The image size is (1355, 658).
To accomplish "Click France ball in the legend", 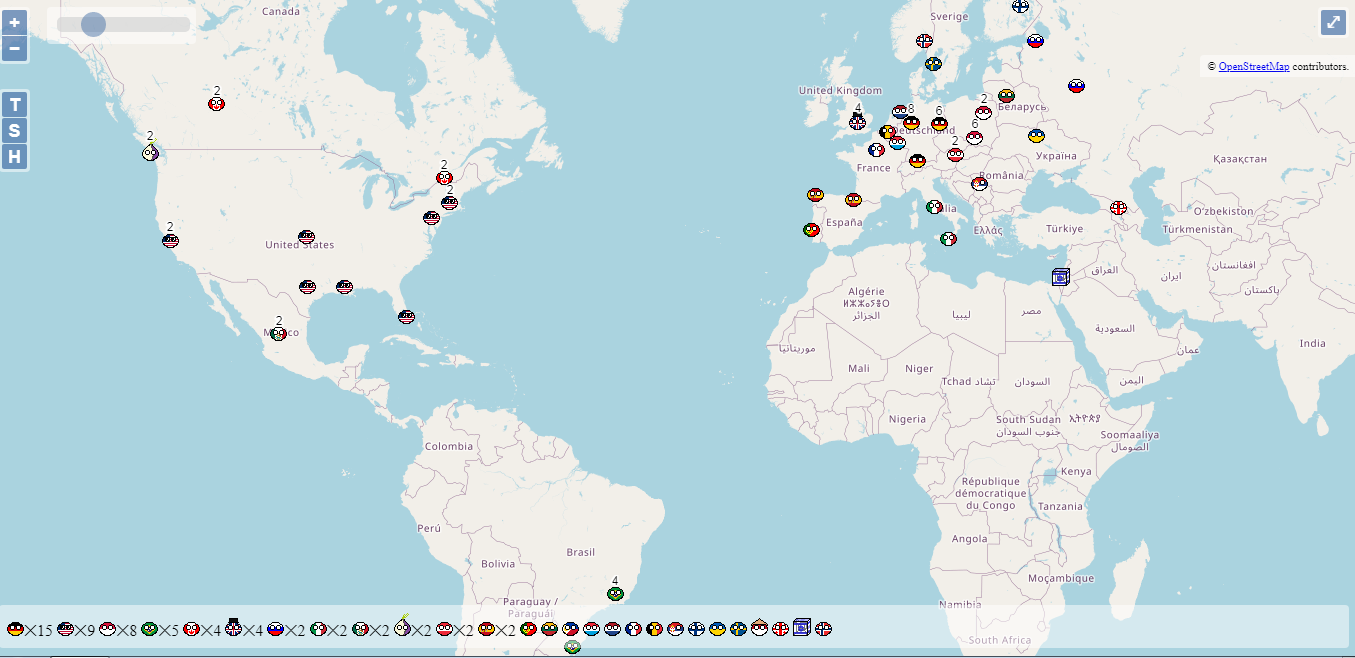I will point(633,629).
